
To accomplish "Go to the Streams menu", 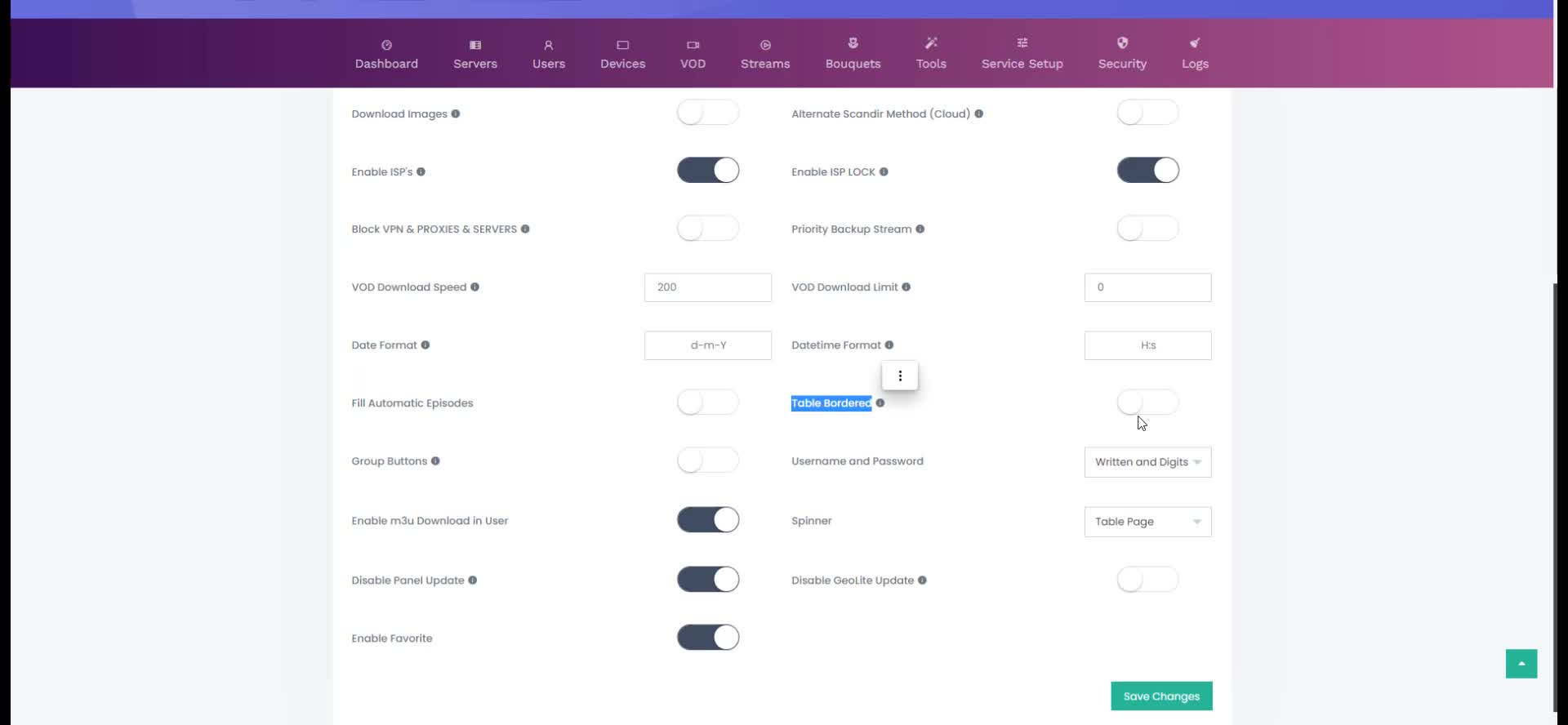I will coord(765,54).
